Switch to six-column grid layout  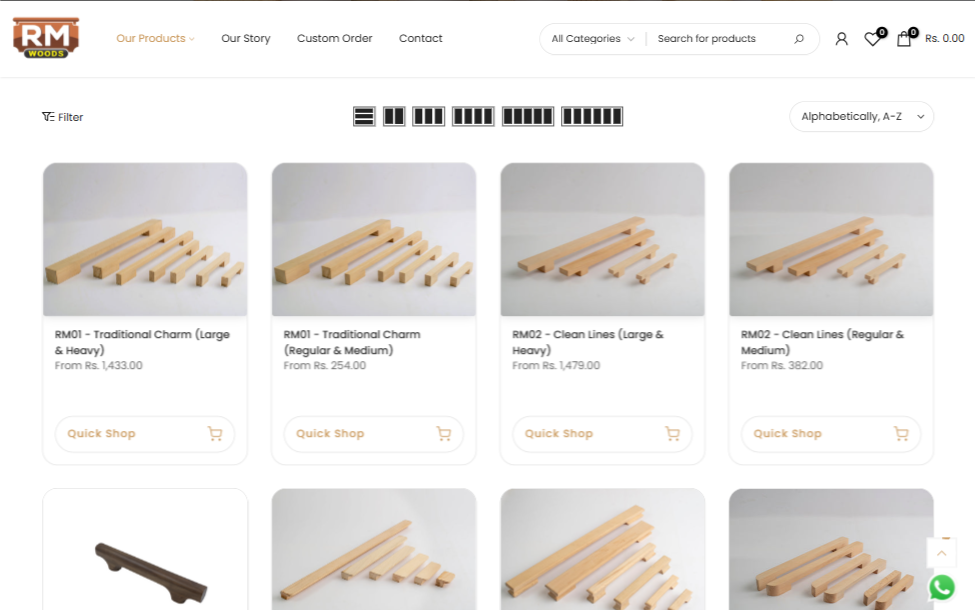(592, 117)
